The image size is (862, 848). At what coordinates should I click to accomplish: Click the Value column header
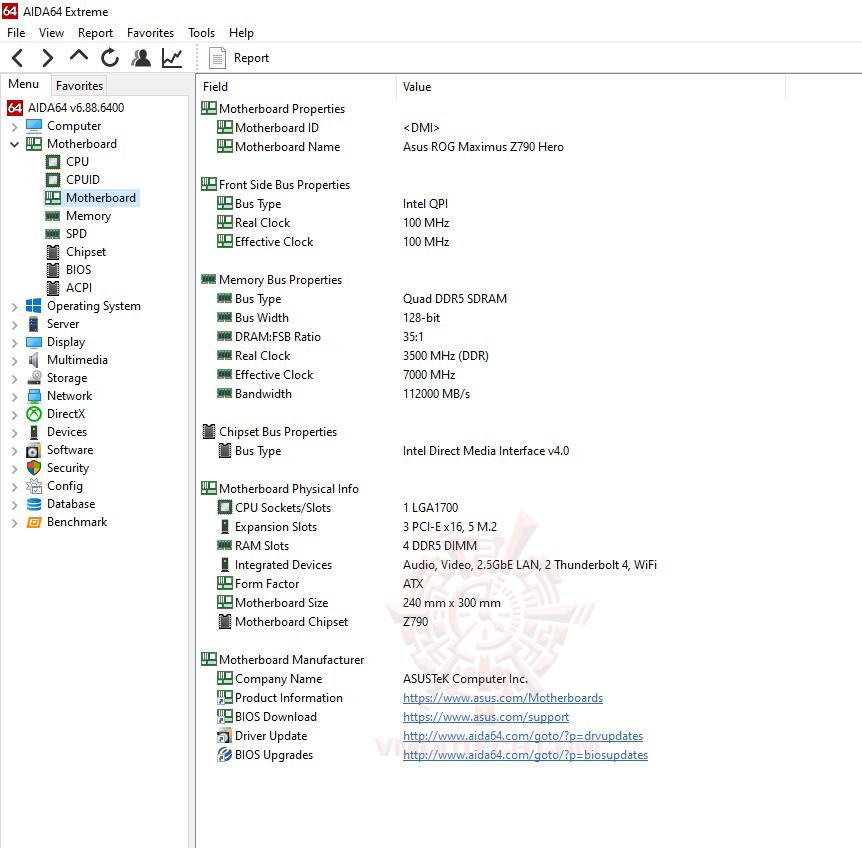tap(591, 87)
